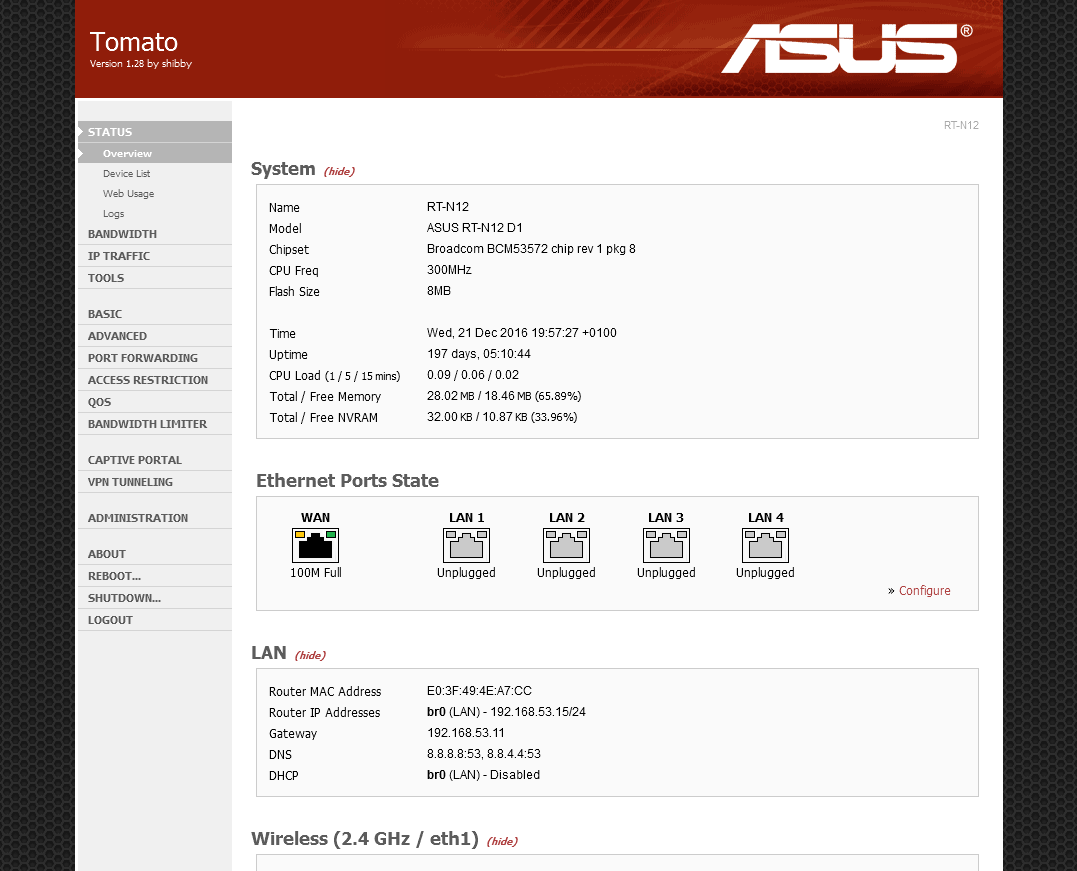Click the gateway value 192.168.53.11

point(466,733)
